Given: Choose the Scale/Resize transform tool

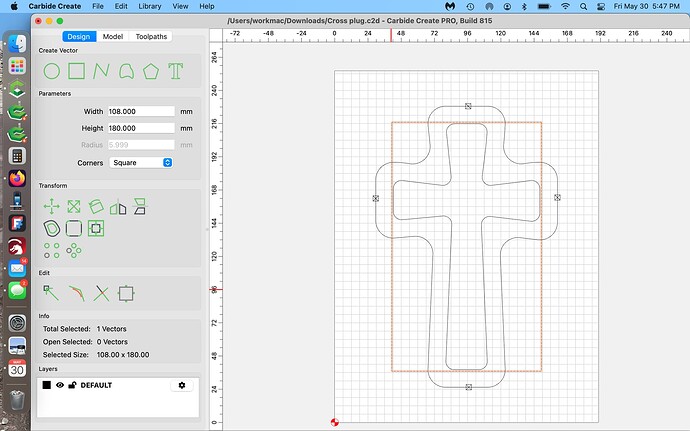Looking at the screenshot, I should (73, 206).
